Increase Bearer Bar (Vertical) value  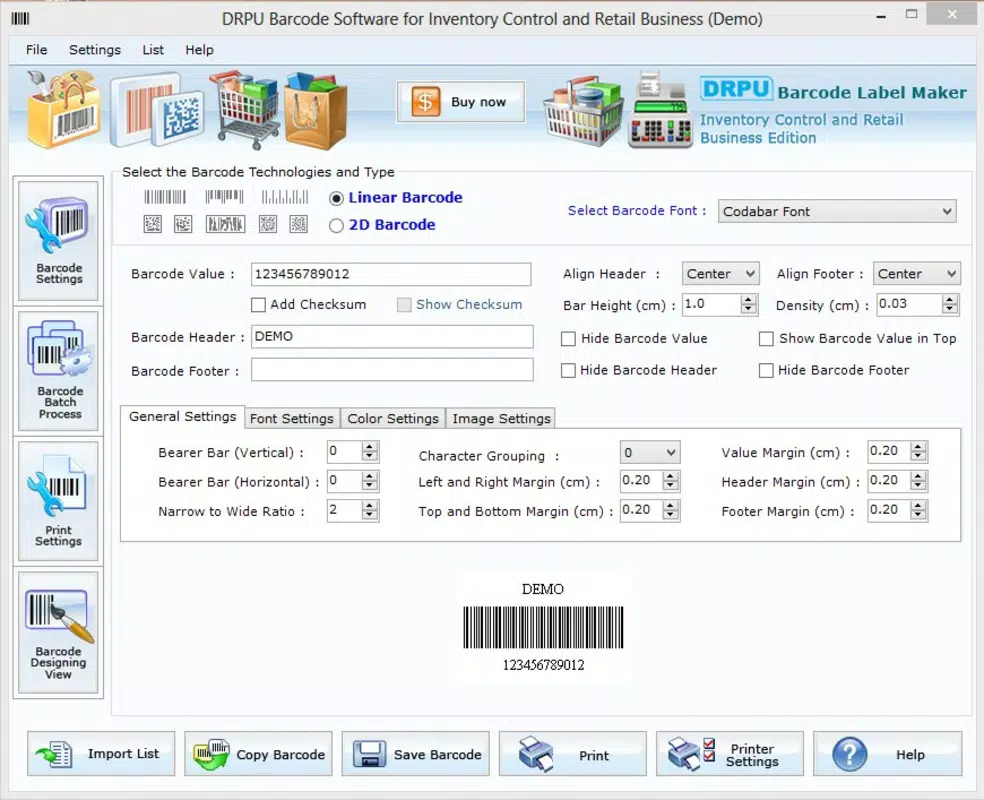click(x=370, y=446)
